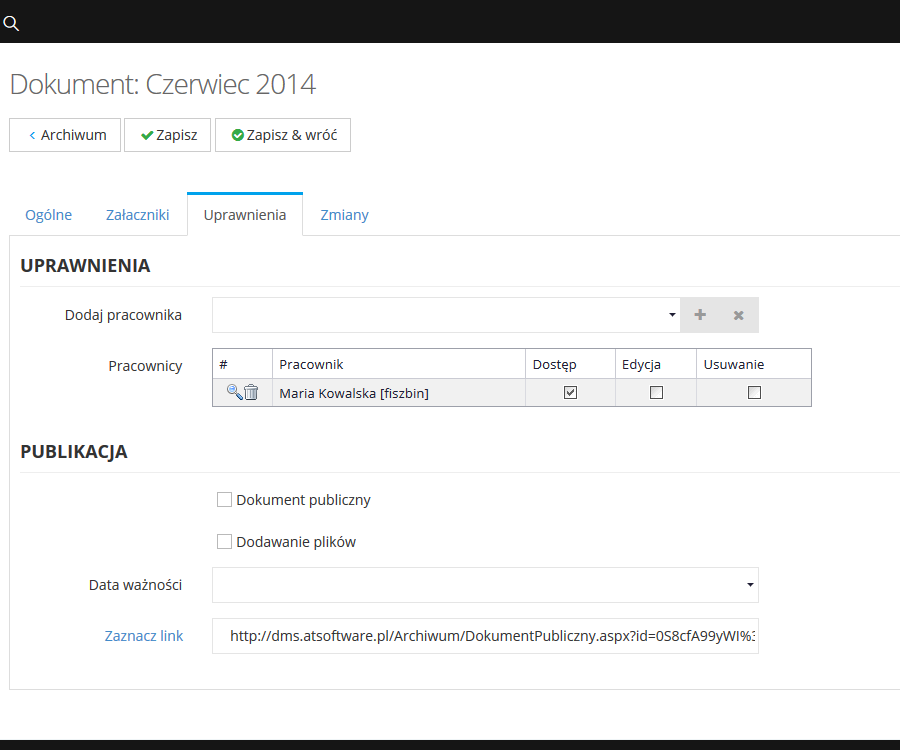View Maria Kowalska details magnifier icon
This screenshot has height=750, width=900.
pyautogui.click(x=234, y=392)
